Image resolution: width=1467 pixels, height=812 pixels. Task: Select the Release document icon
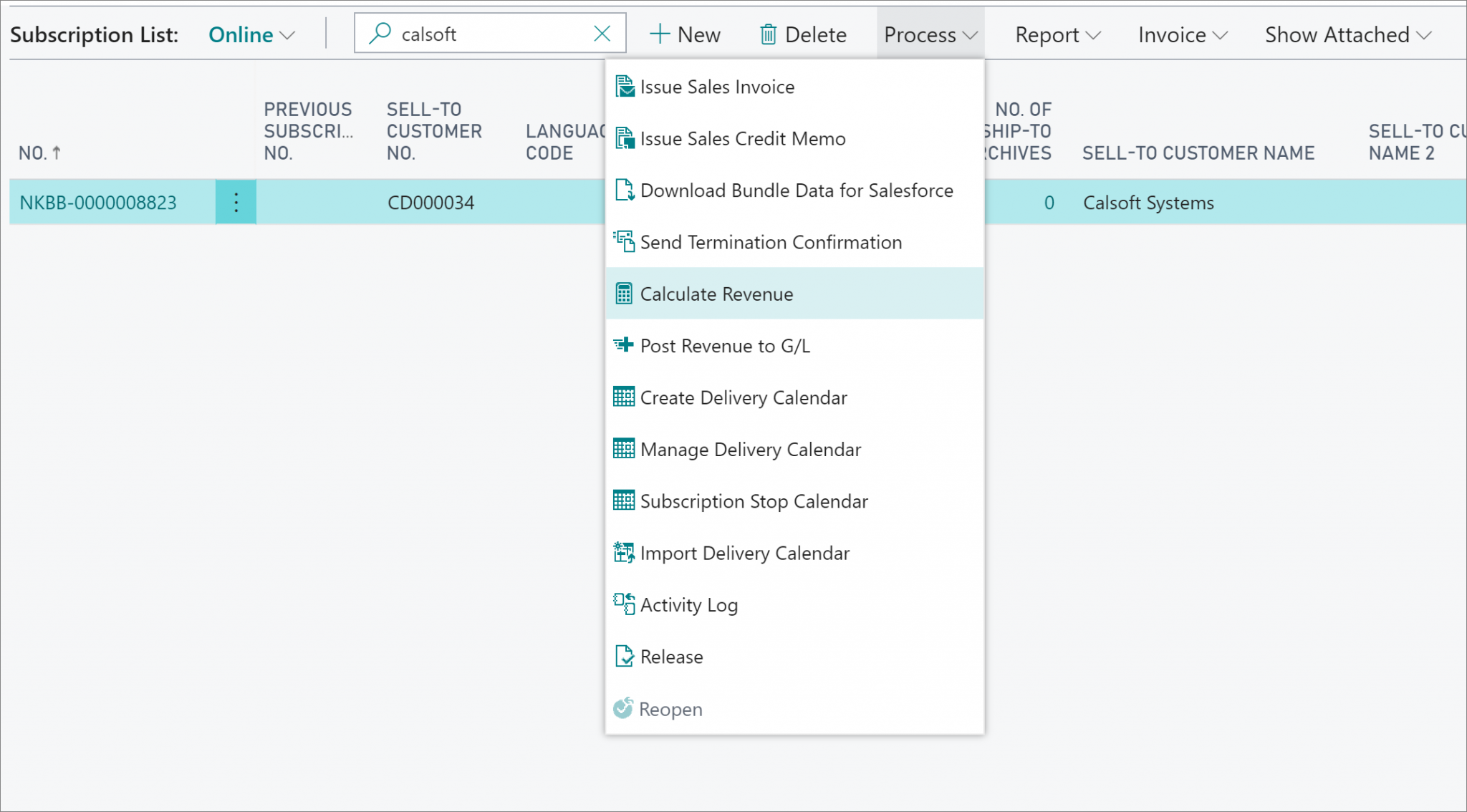(x=625, y=656)
